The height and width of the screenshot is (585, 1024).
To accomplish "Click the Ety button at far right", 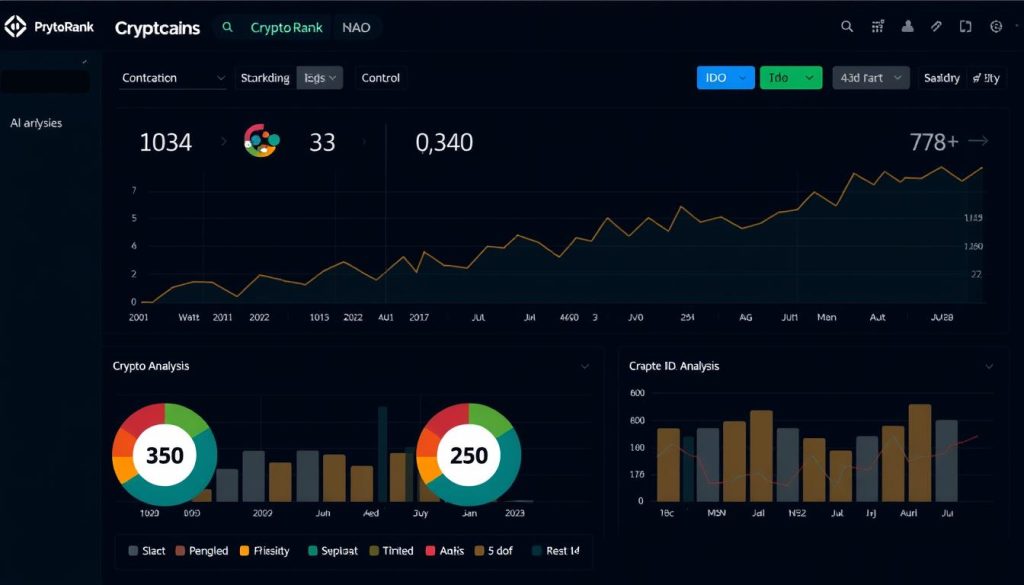I will coord(986,78).
